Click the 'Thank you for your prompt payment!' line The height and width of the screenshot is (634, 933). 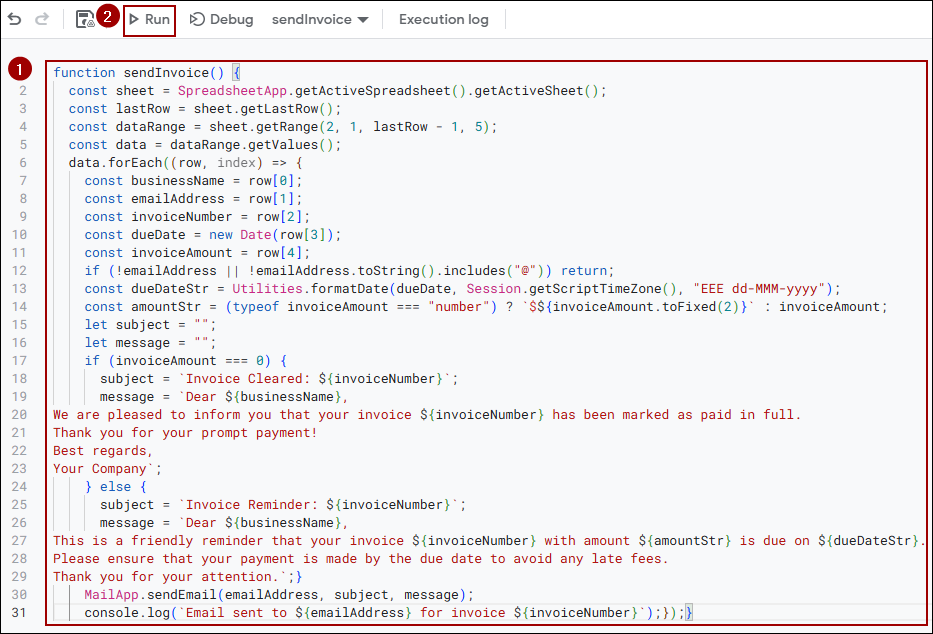(185, 432)
